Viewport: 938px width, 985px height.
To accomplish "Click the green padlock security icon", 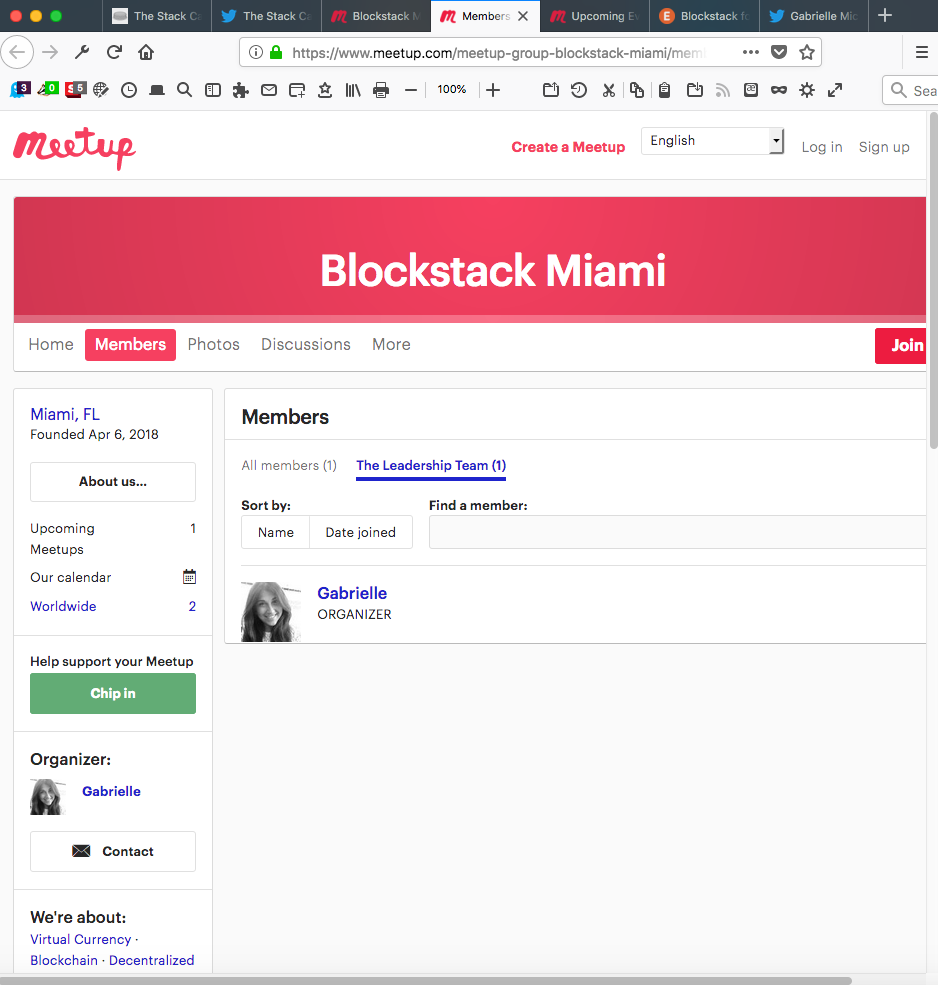I will (x=275, y=52).
